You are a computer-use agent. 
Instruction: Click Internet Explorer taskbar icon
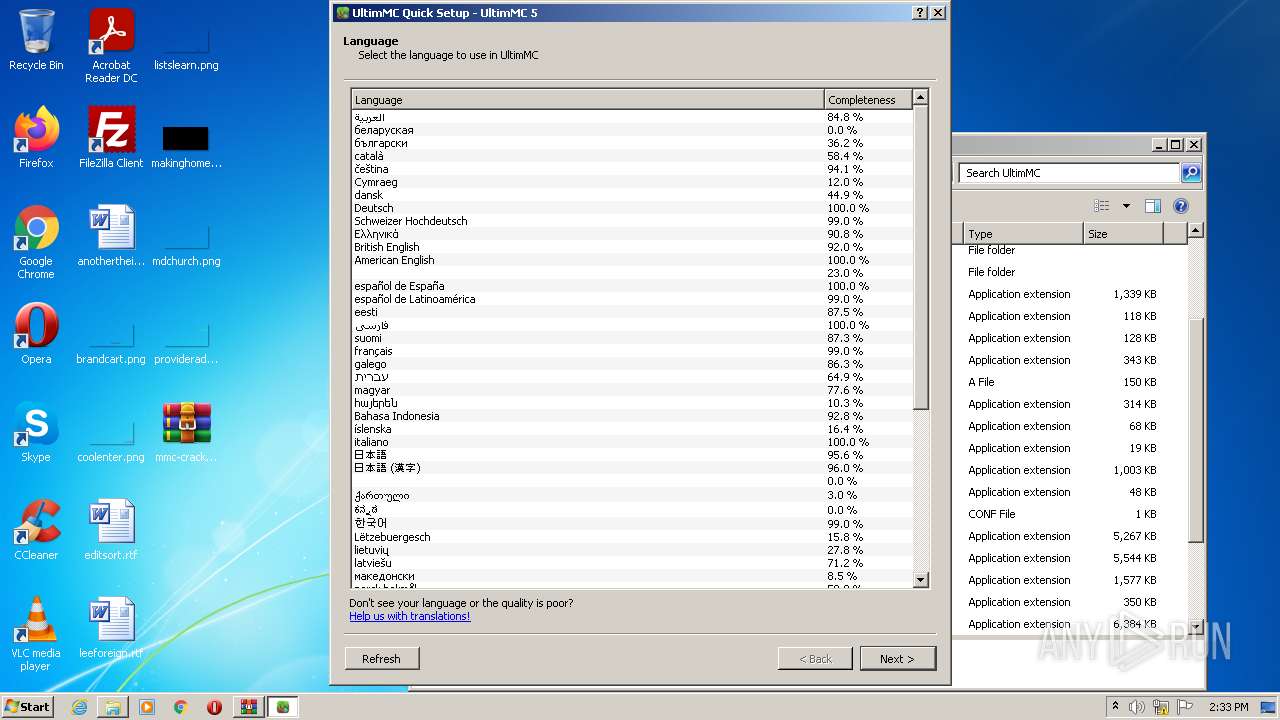tap(79, 707)
